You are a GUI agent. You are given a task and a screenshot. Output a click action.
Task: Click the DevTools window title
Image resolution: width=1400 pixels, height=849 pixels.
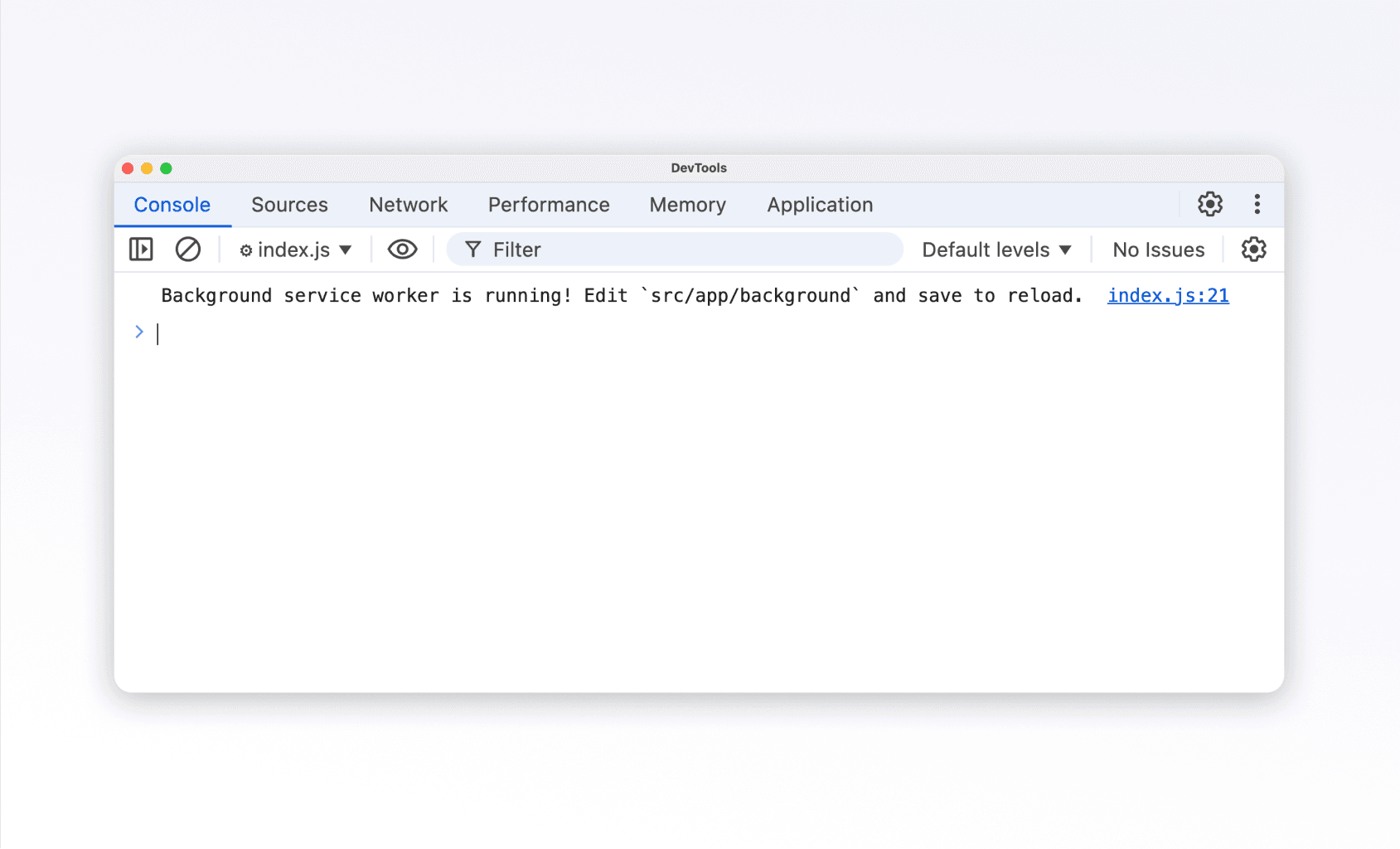(699, 167)
